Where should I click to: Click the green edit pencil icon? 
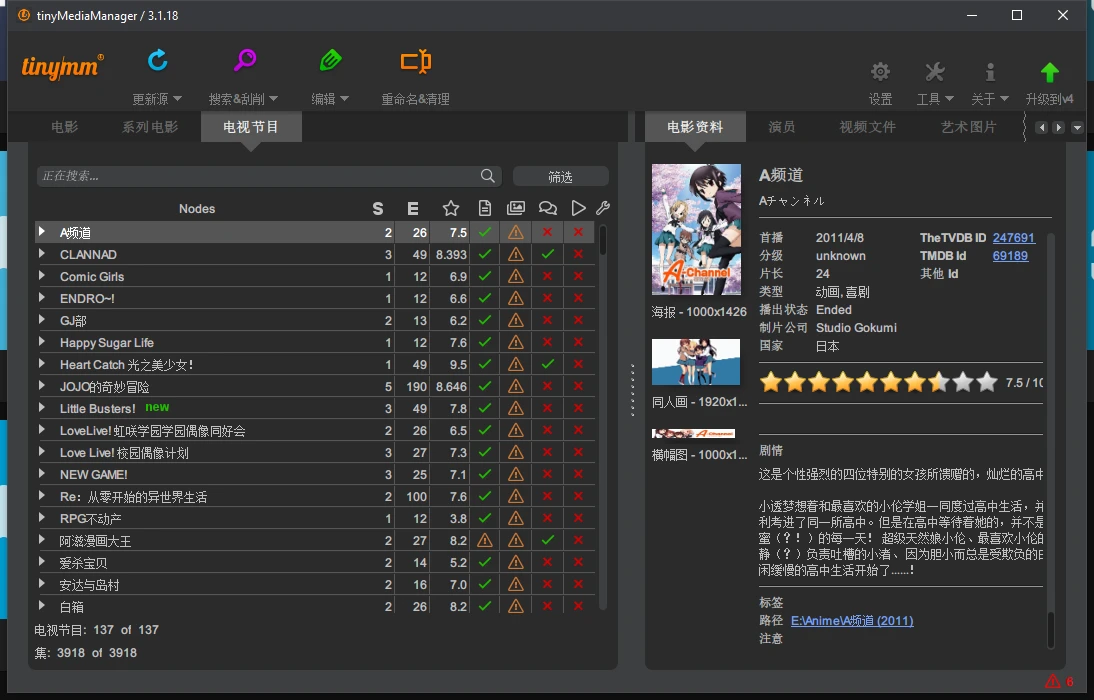pyautogui.click(x=330, y=61)
